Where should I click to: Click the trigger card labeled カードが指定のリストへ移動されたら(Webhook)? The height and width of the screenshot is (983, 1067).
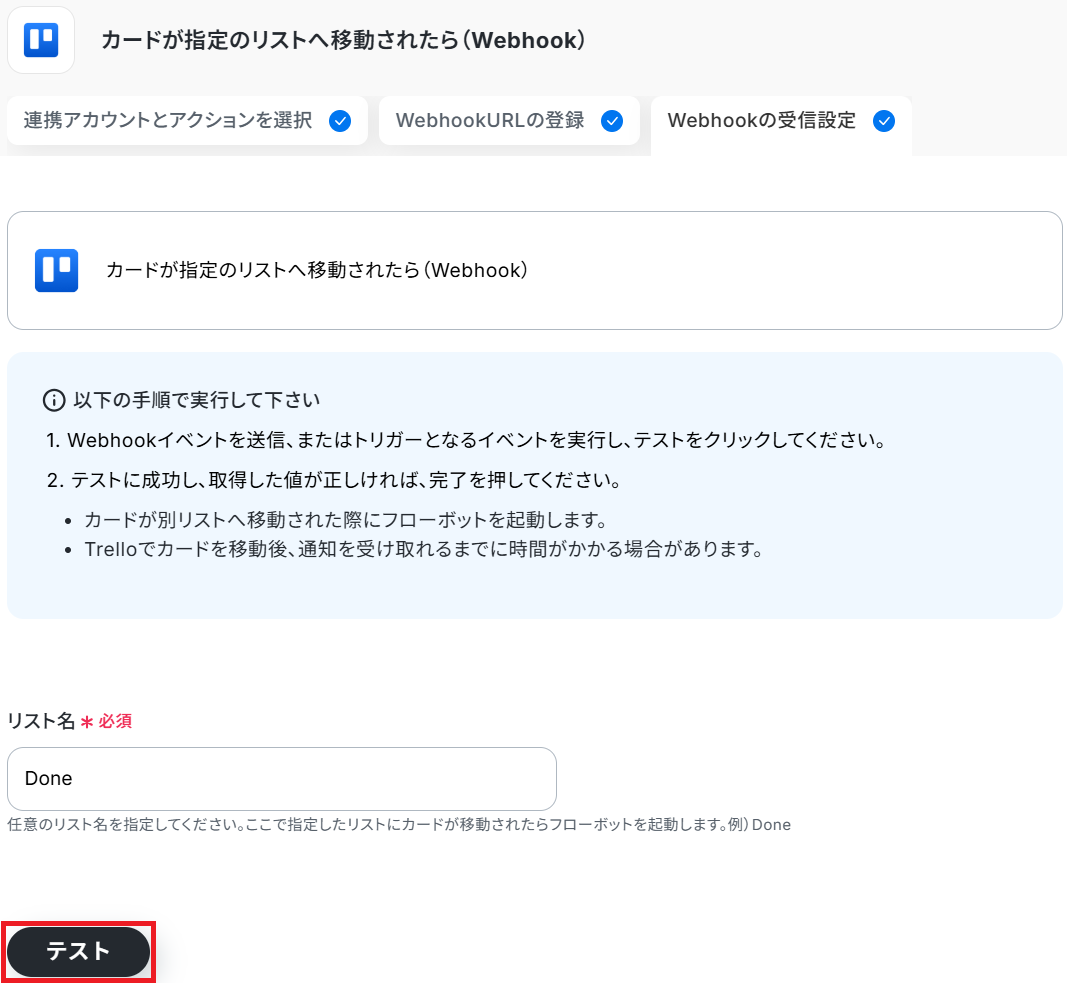[534, 270]
